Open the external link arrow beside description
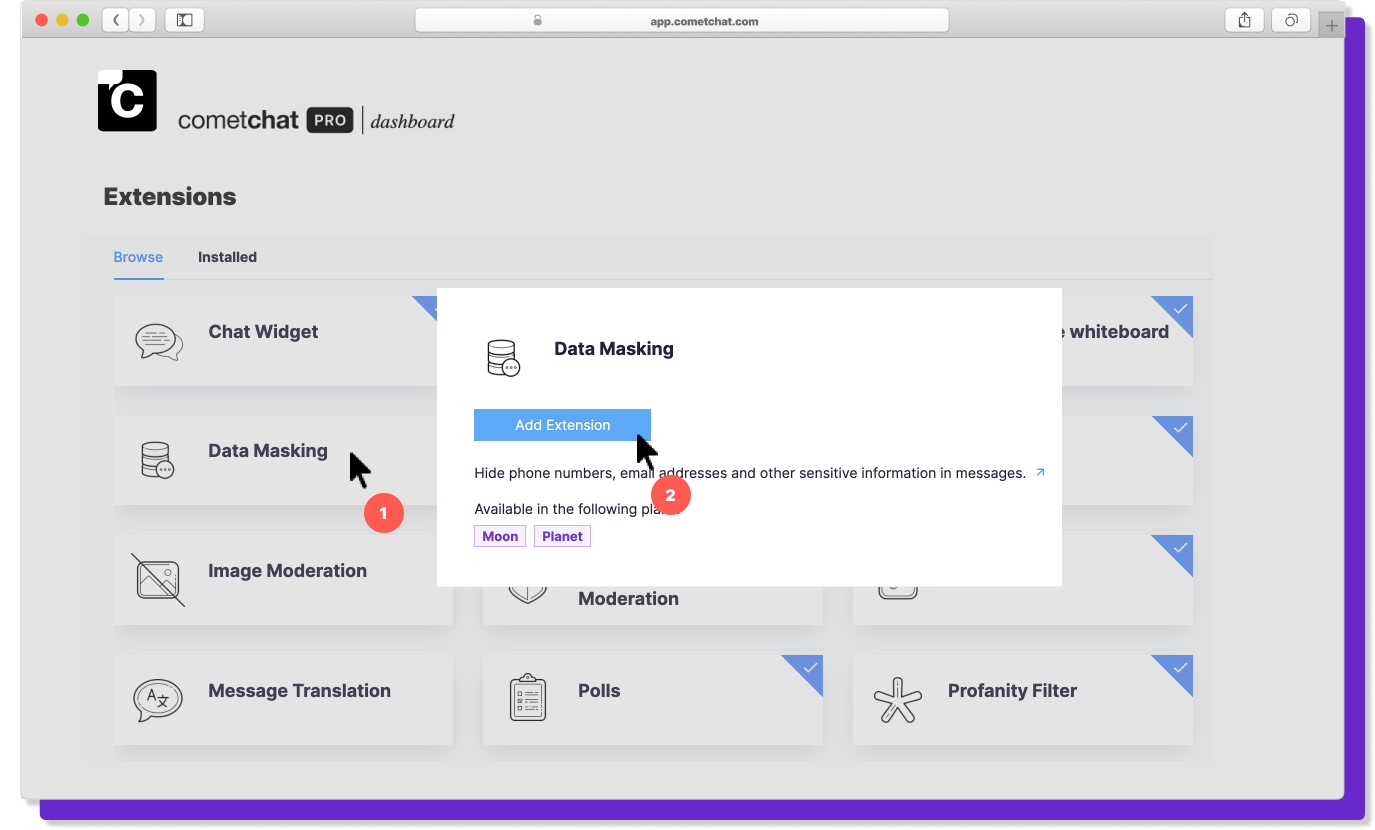The image size is (1375, 830). point(1040,472)
